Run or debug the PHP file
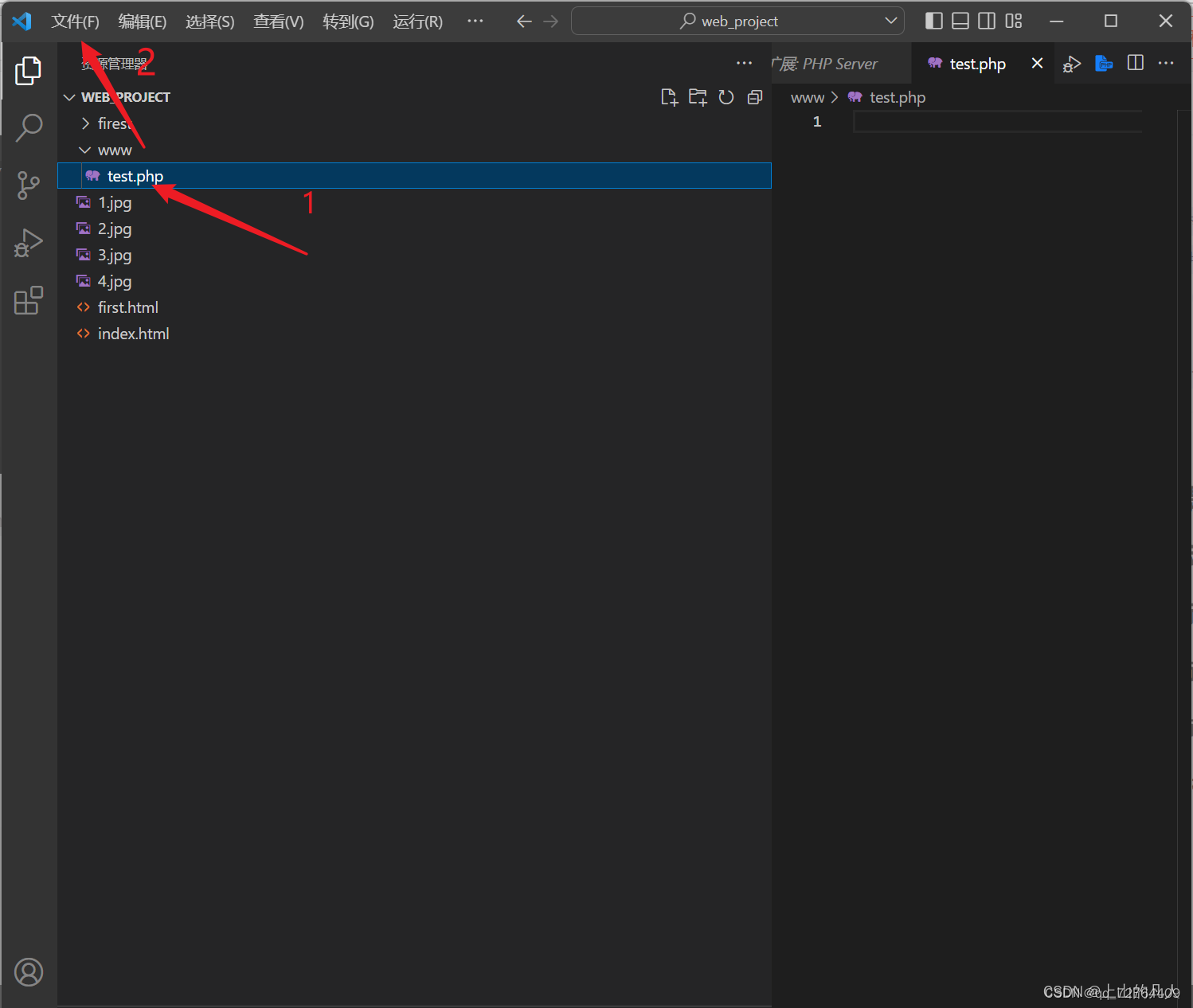The width and height of the screenshot is (1193, 1008). tap(1072, 64)
